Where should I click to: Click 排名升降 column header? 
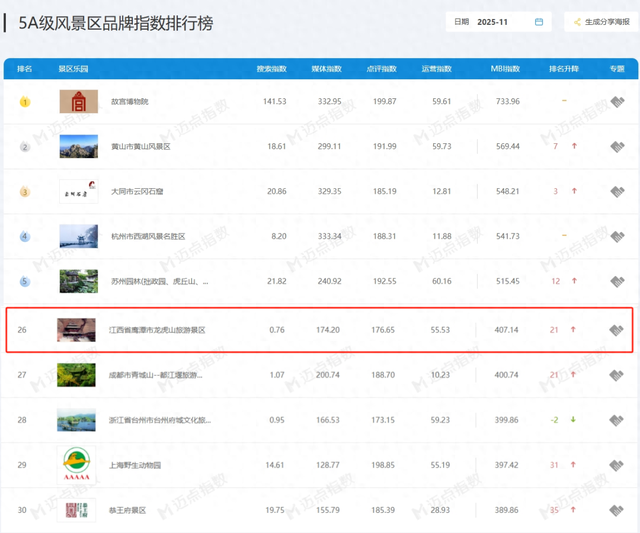click(x=564, y=69)
